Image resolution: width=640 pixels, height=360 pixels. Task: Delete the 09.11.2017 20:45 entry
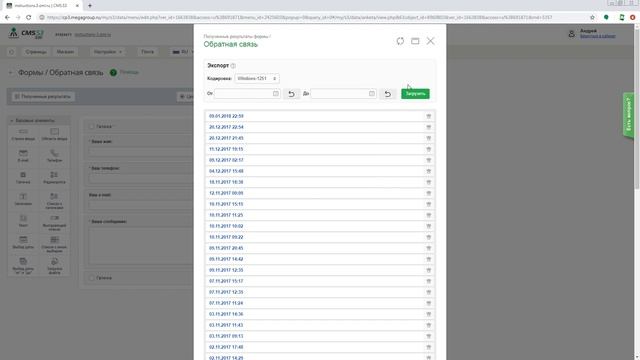pyautogui.click(x=429, y=248)
